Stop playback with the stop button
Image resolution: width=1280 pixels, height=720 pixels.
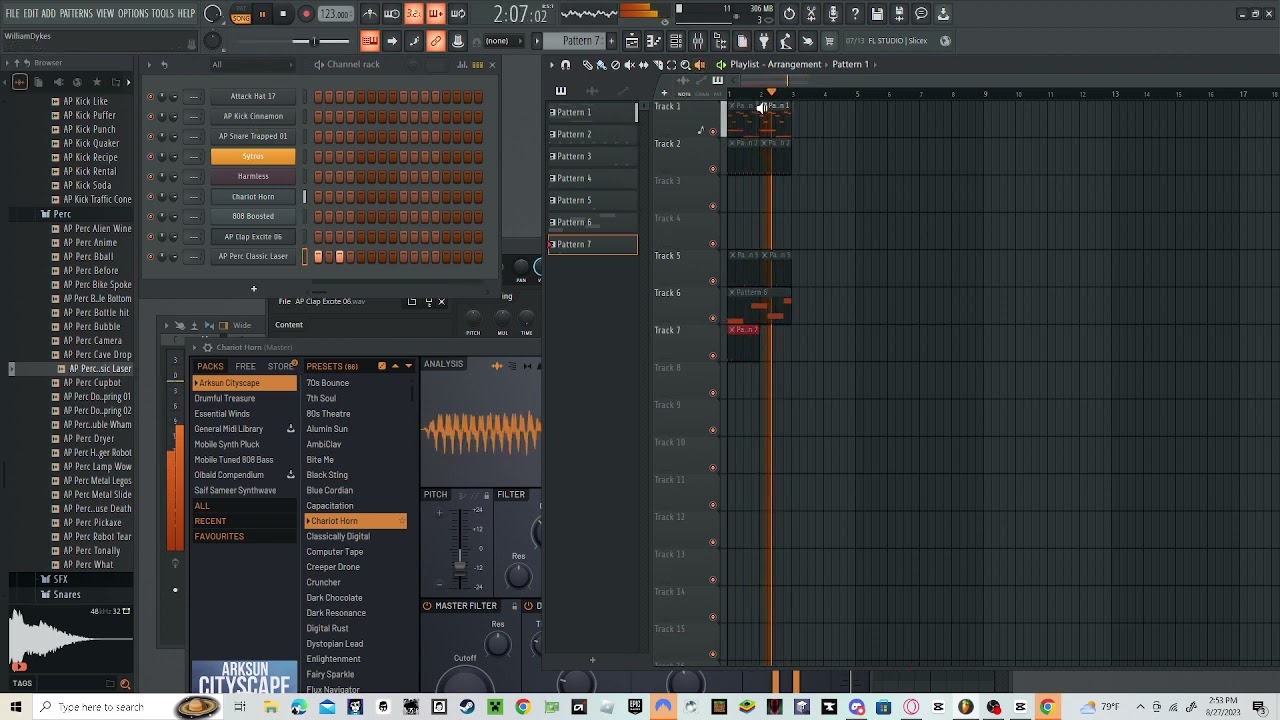[x=283, y=14]
